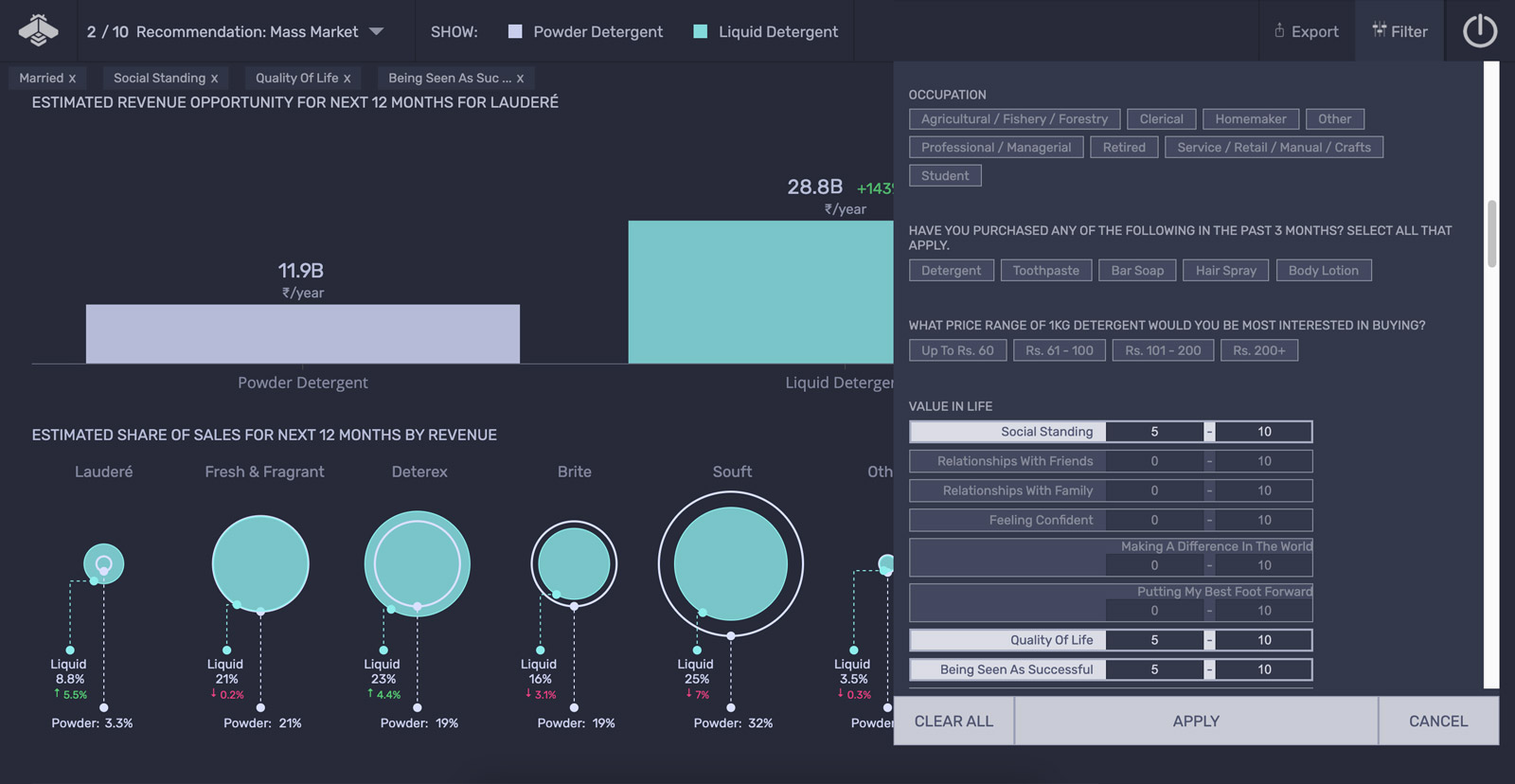Viewport: 1515px width, 784px height.
Task: Click Social Standing minimum value field
Action: [1154, 432]
